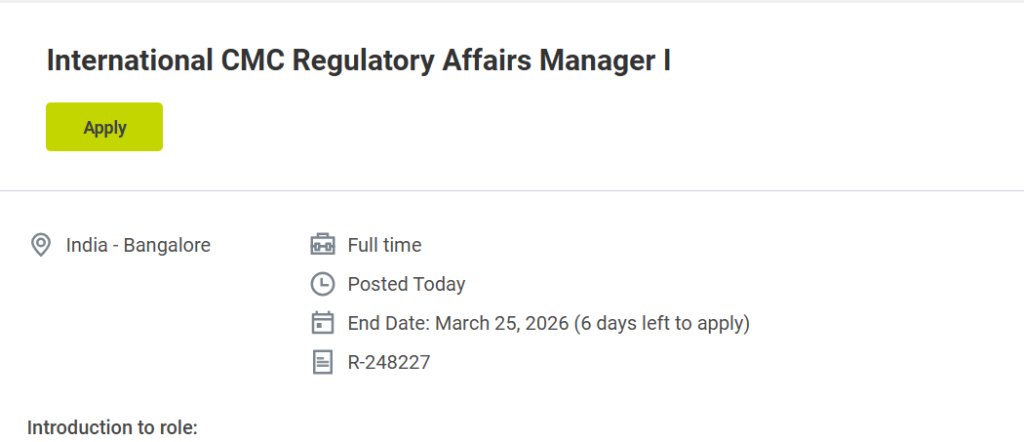Click the horizontal divider below Apply

click(512, 190)
